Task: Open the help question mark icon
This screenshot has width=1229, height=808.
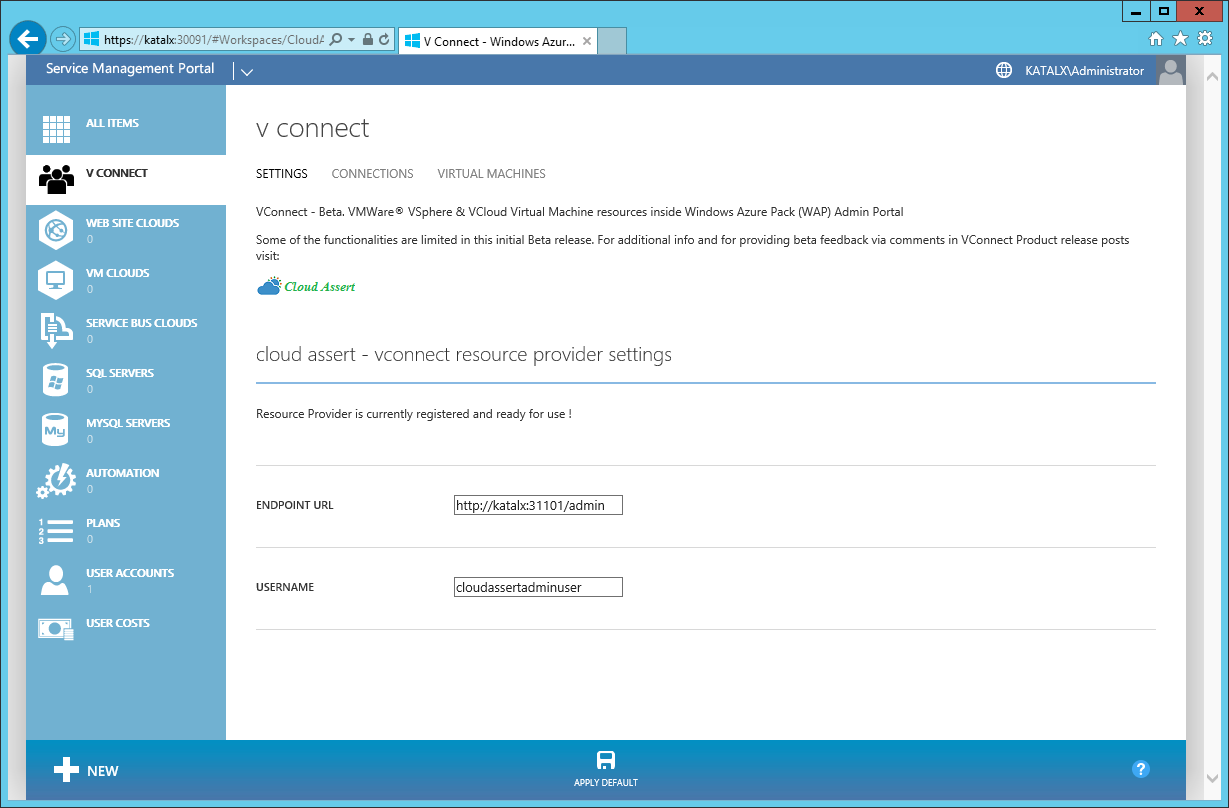Action: coord(1140,769)
